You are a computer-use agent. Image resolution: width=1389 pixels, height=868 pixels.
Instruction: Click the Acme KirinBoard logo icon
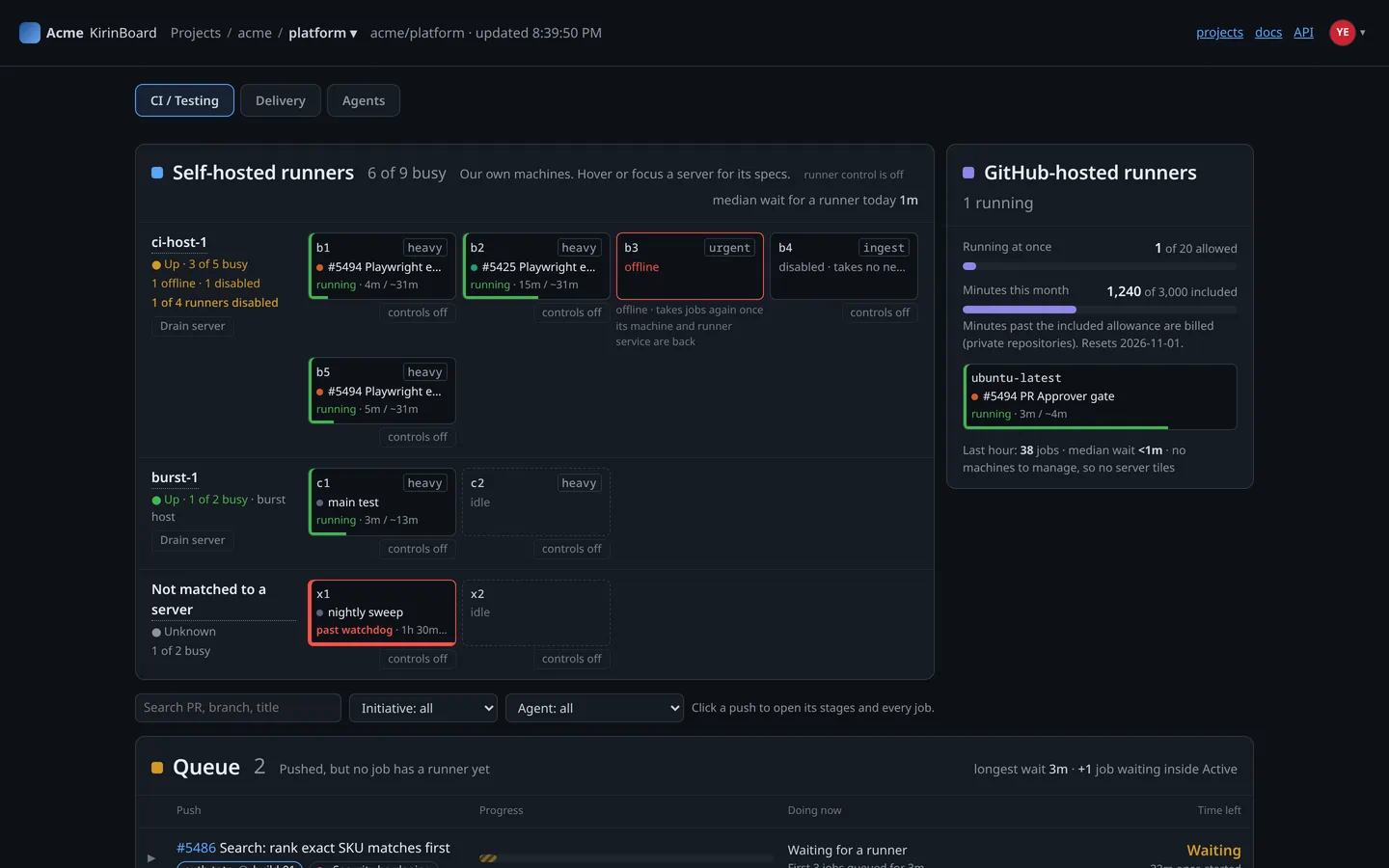[x=30, y=33]
